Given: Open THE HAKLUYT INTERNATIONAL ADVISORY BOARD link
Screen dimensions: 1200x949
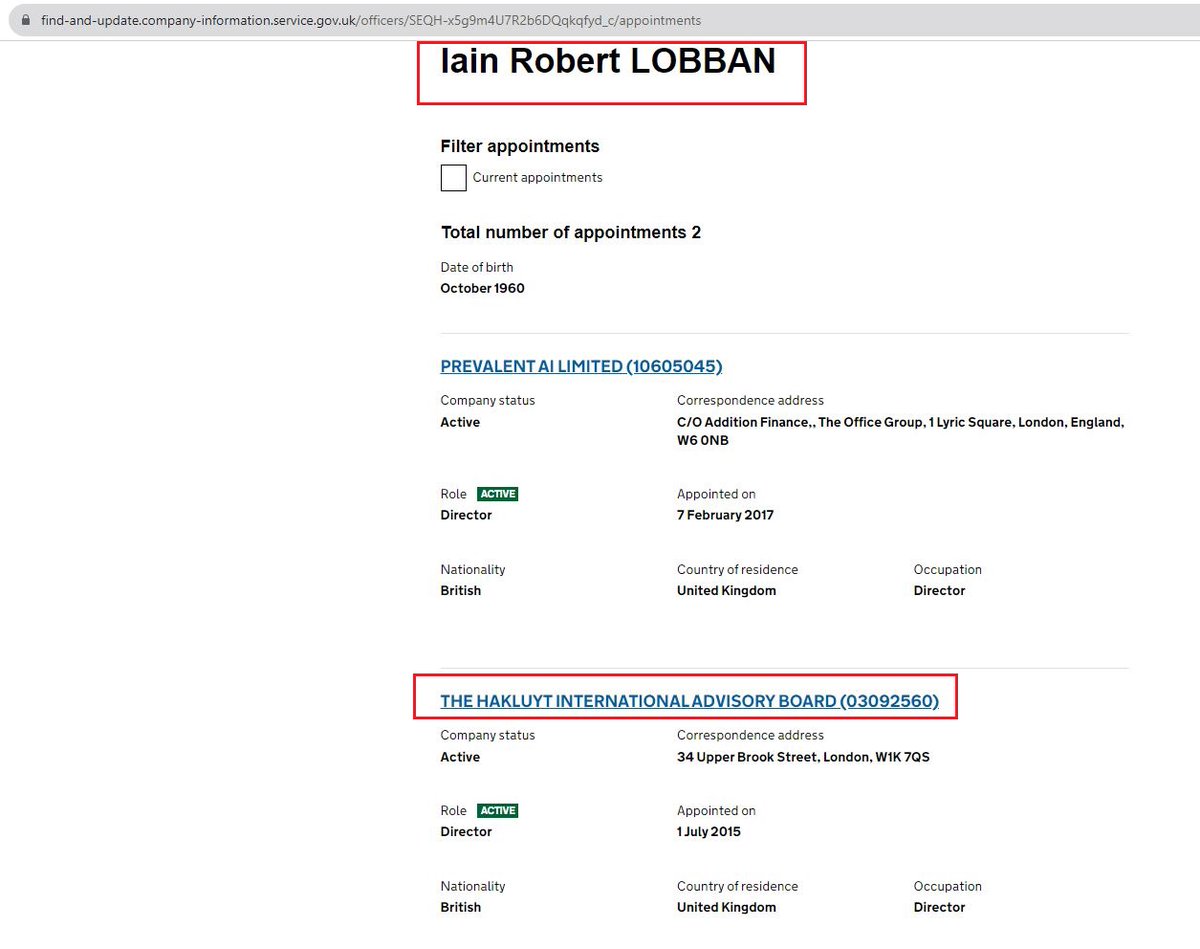Looking at the screenshot, I should 689,701.
